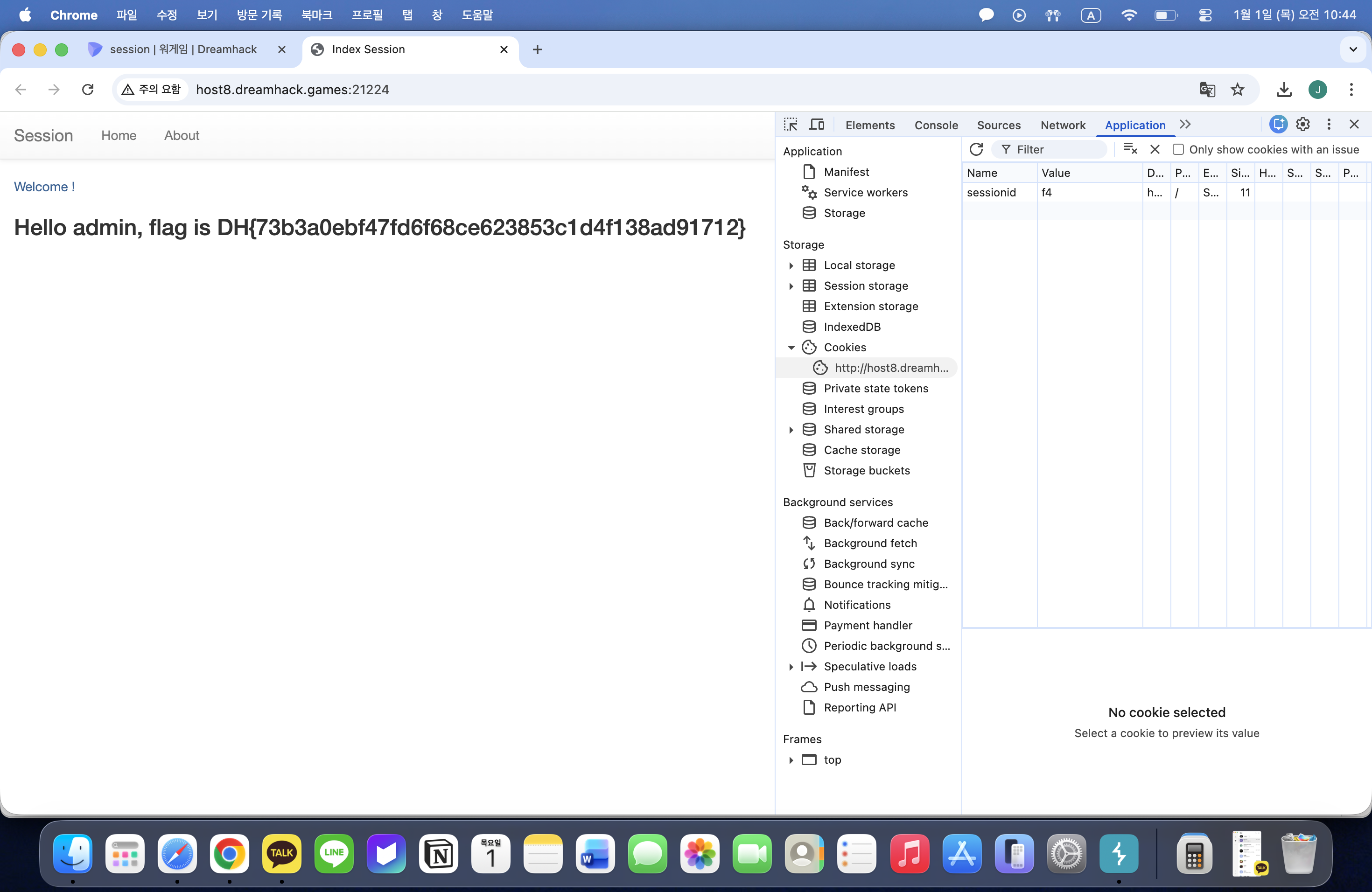Bookmark this page with star icon
Screen dimensions: 1372x892
pyautogui.click(x=1237, y=89)
